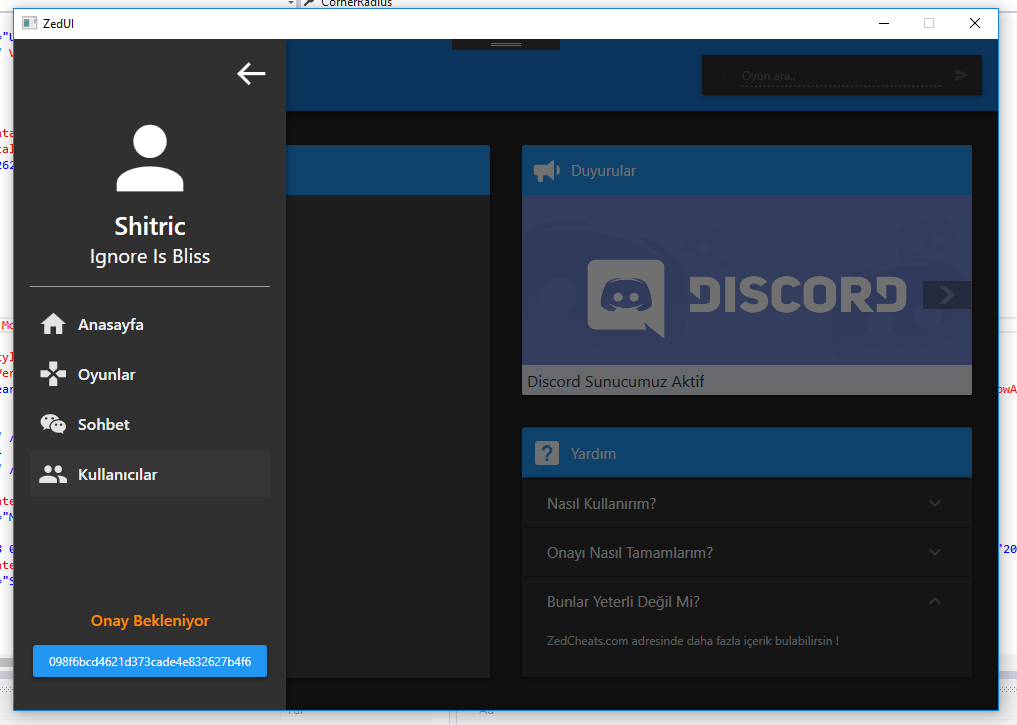
Task: Close the side drawer with the back arrow
Action: pyautogui.click(x=251, y=74)
